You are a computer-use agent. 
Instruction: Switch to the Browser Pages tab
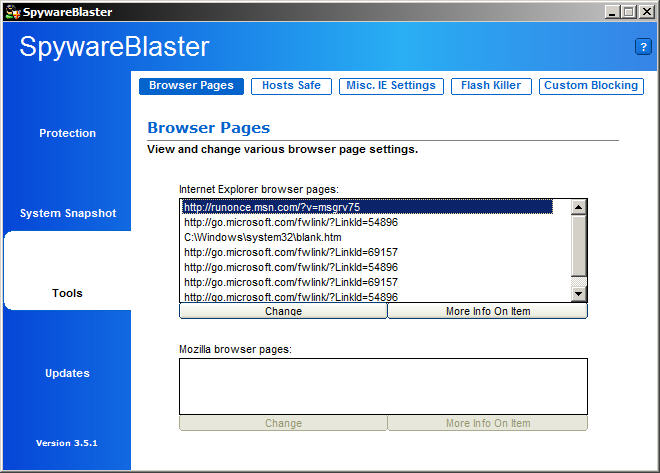[x=192, y=86]
